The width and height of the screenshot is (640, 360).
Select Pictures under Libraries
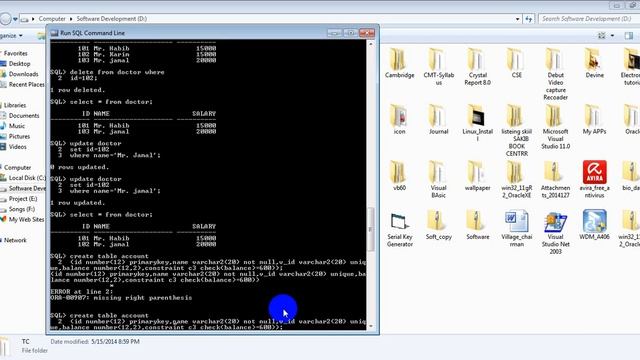point(19,136)
